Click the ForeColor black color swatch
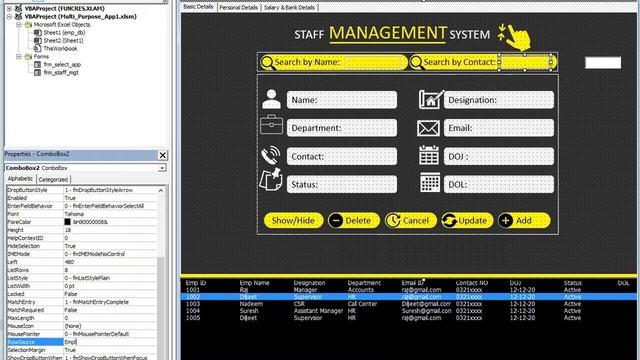 (x=67, y=222)
